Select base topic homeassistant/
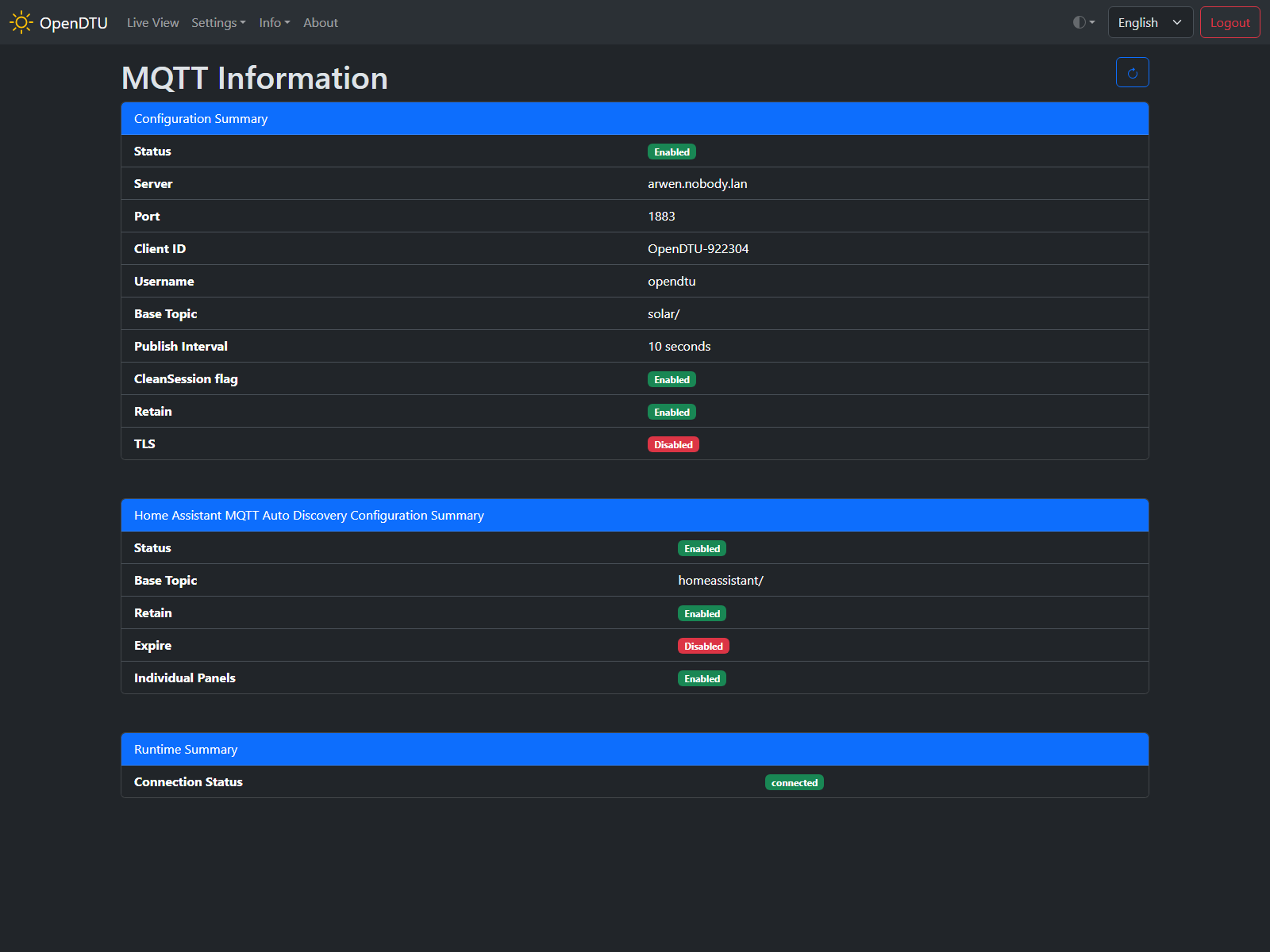Image resolution: width=1270 pixels, height=952 pixels. (x=721, y=580)
